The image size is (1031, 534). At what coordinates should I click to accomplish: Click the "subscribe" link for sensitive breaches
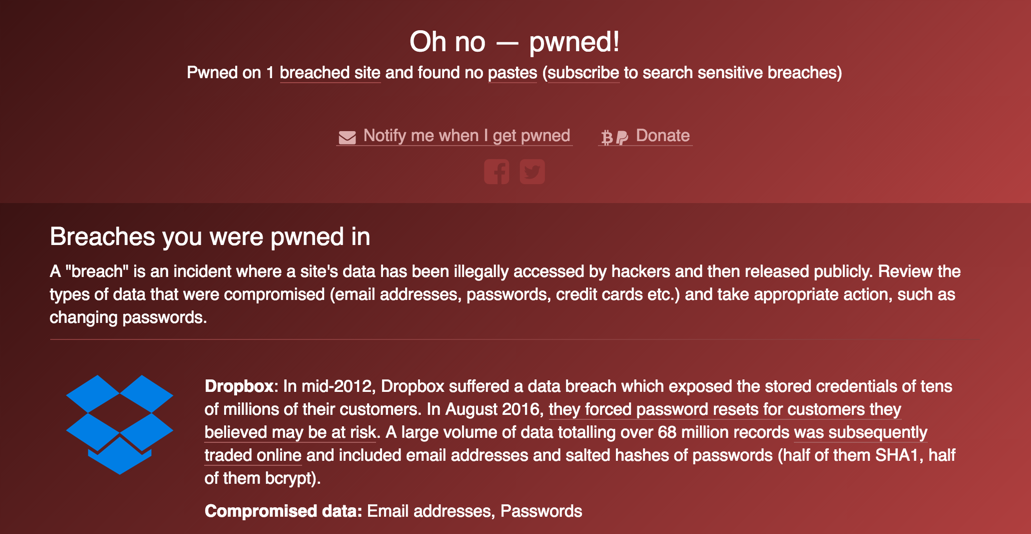coord(583,73)
